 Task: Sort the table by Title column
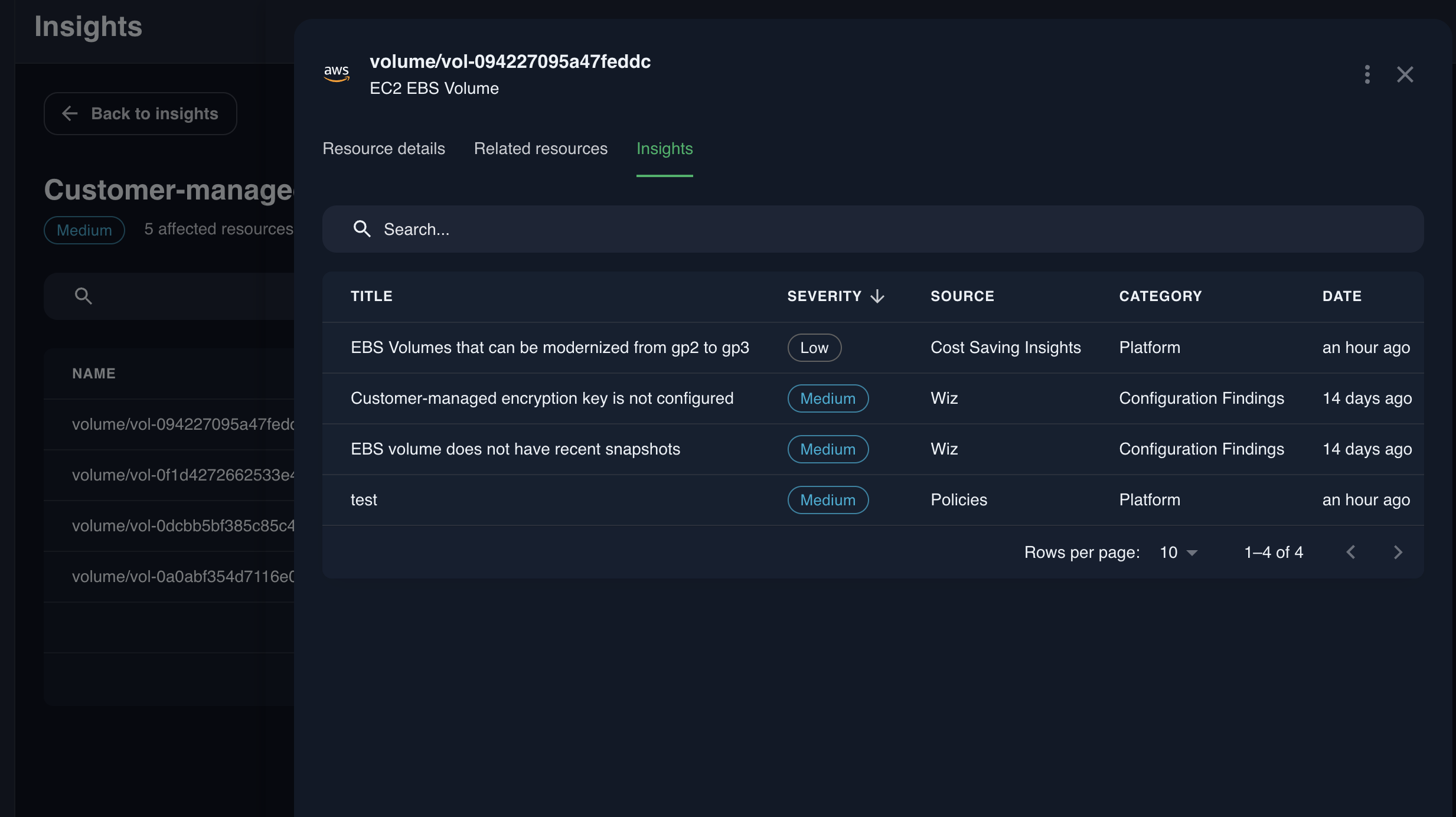coord(371,296)
